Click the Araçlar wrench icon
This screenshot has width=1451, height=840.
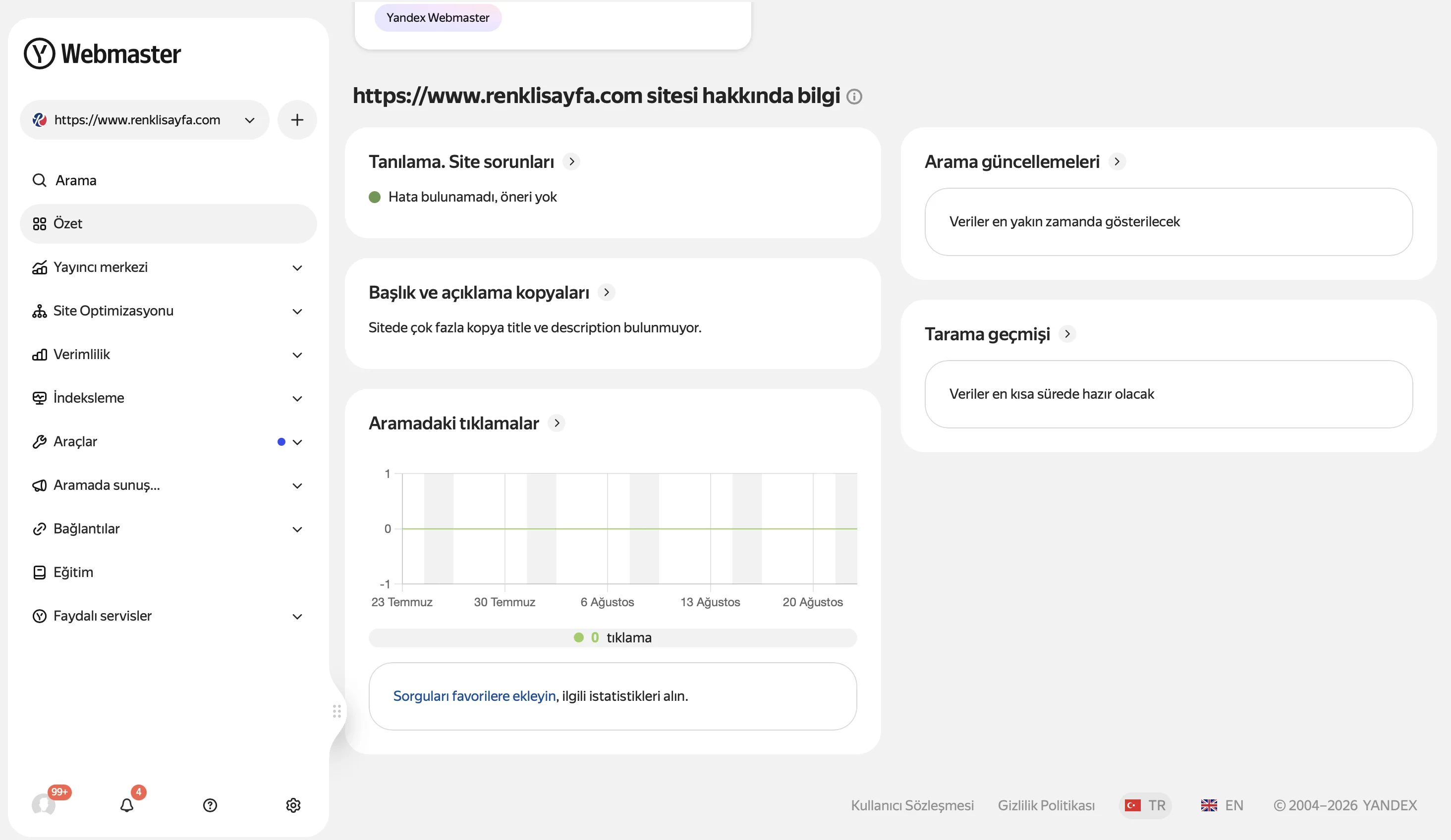[x=39, y=442]
